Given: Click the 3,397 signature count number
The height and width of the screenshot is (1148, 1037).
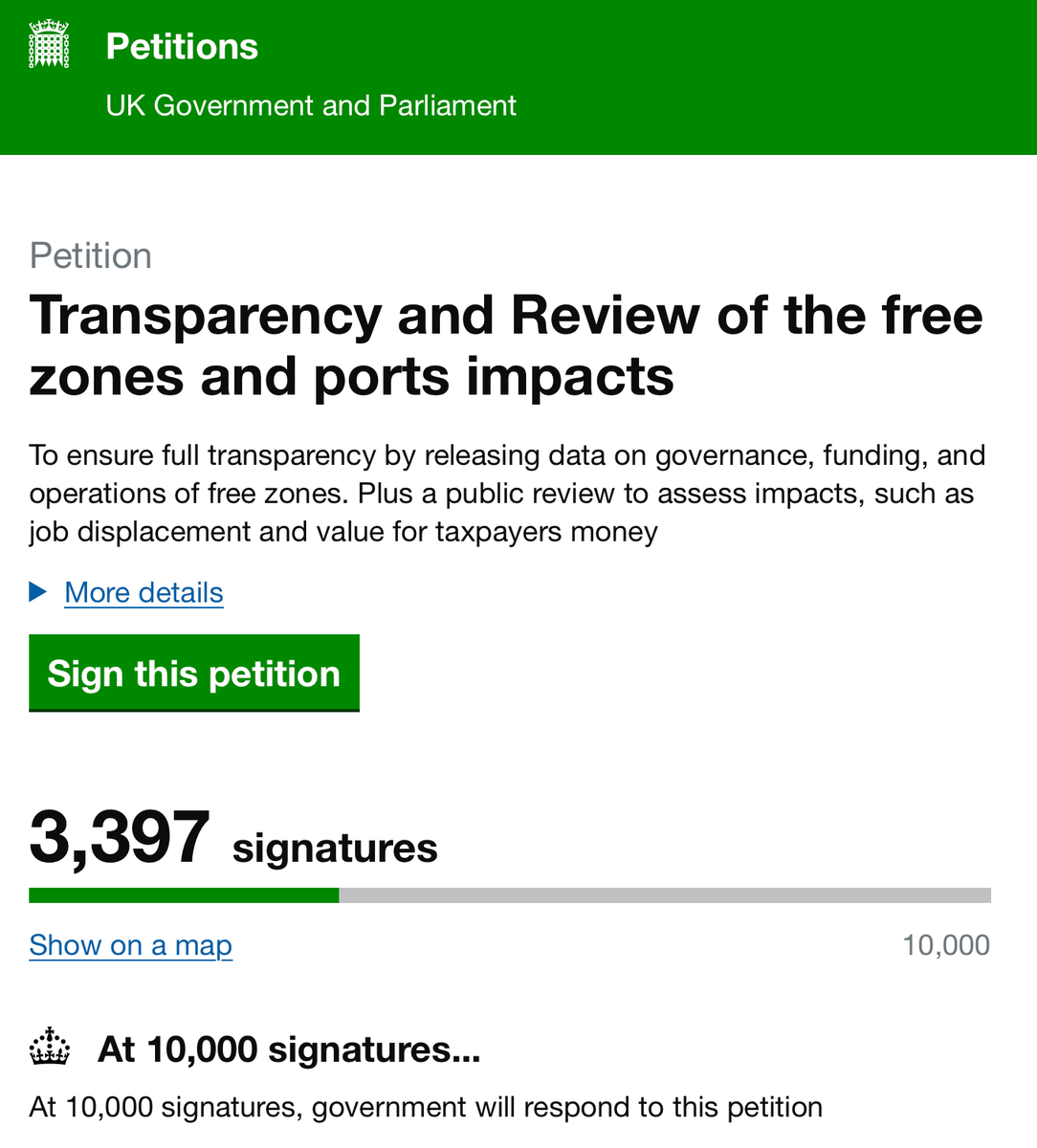Looking at the screenshot, I should coord(120,838).
